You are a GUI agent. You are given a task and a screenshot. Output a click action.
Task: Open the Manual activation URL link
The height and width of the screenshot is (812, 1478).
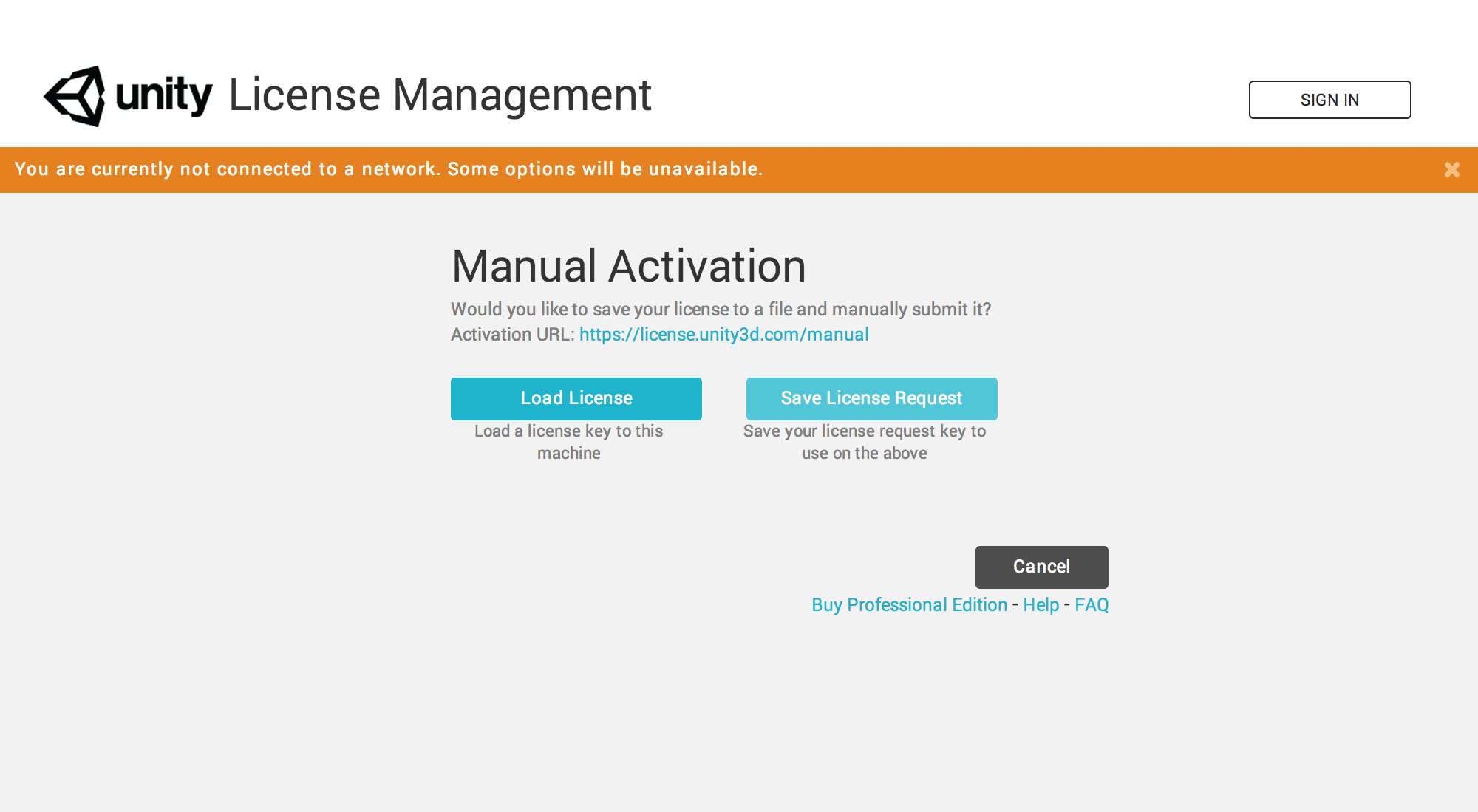(724, 335)
